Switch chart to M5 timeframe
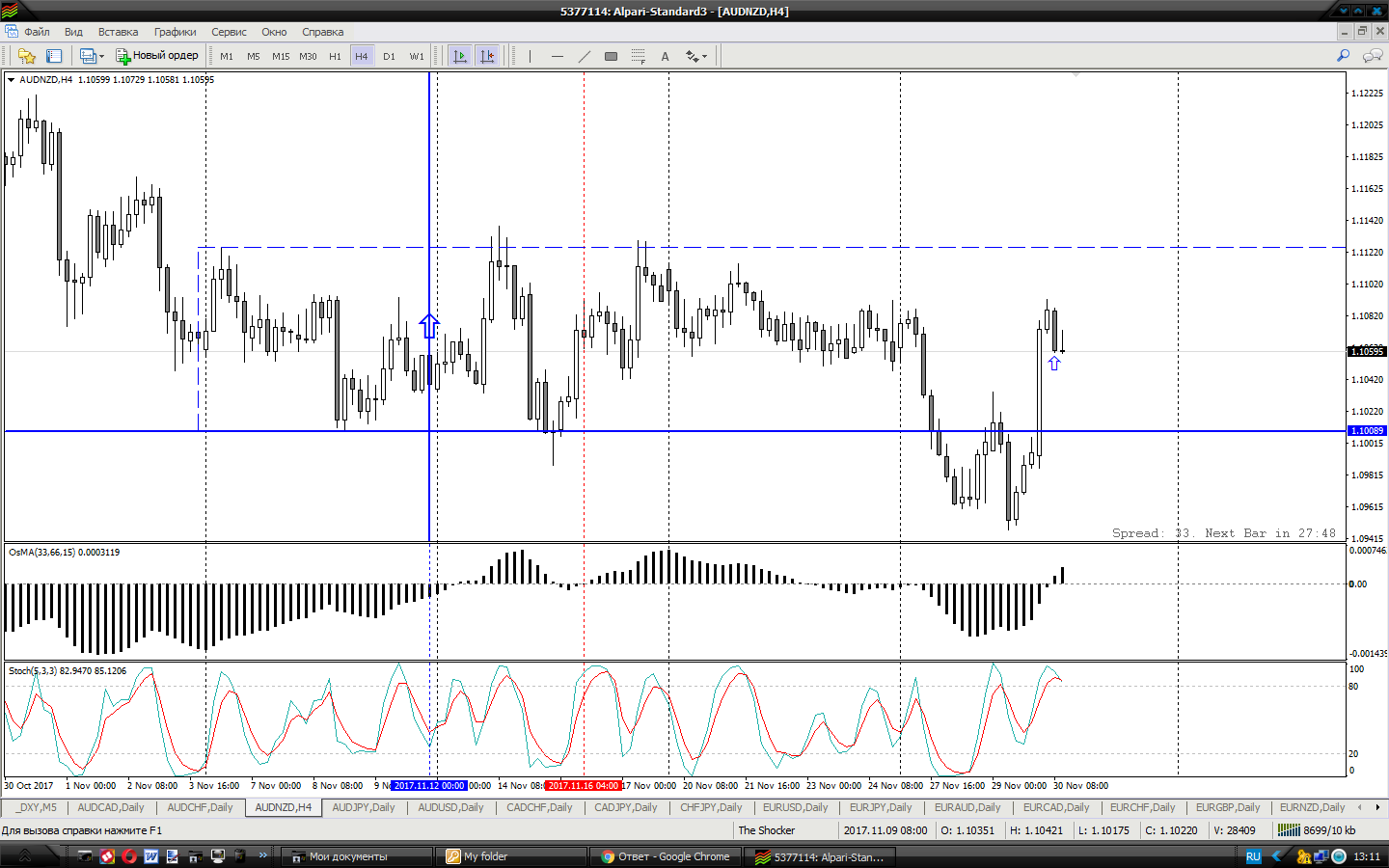The height and width of the screenshot is (868, 1389). click(254, 56)
